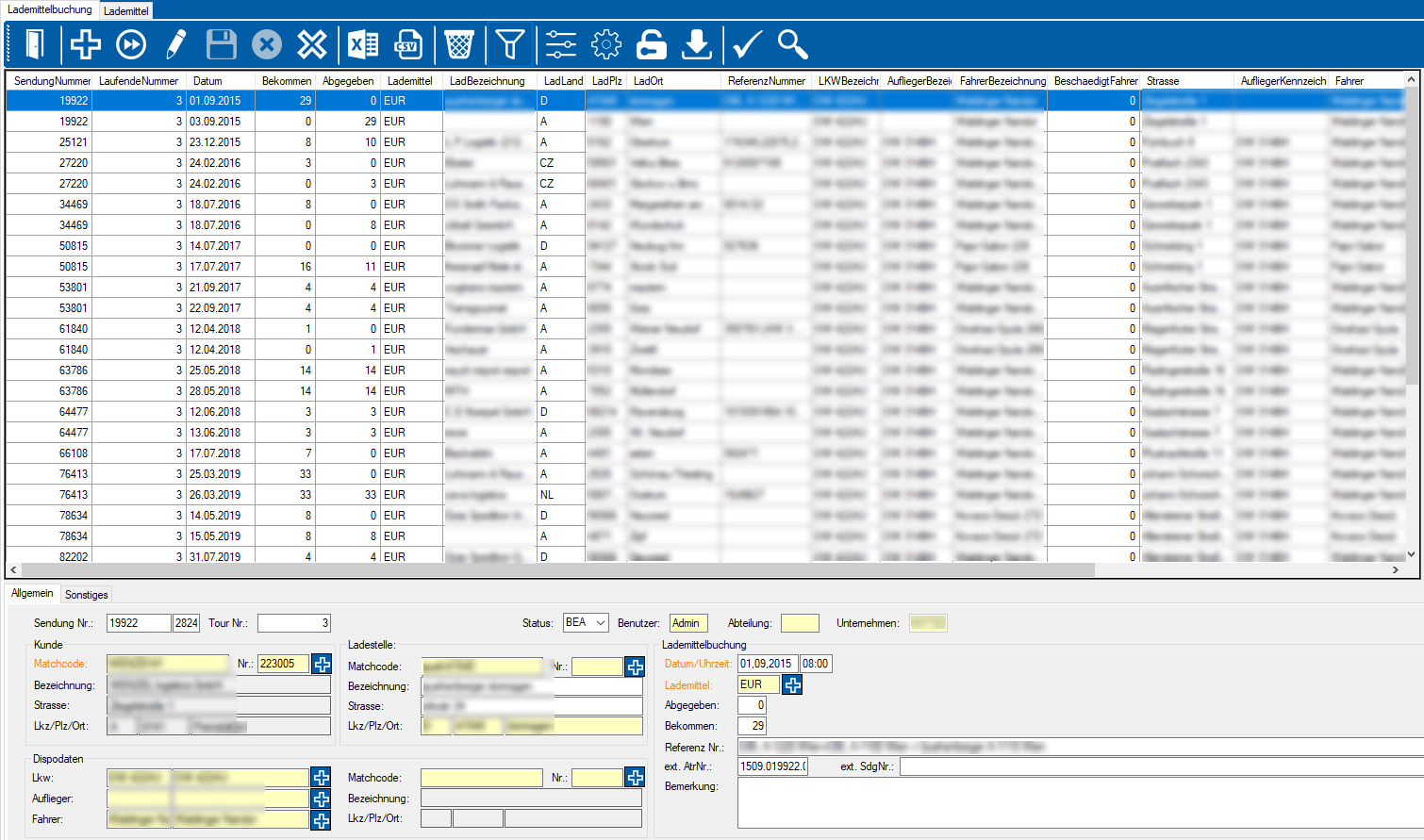
Task: Click the BeschaedigtFahrer column header
Action: (1094, 81)
